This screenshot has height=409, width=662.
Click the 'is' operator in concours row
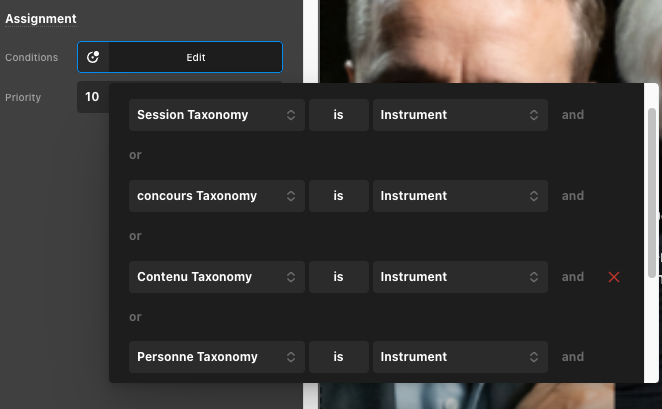tap(338, 196)
